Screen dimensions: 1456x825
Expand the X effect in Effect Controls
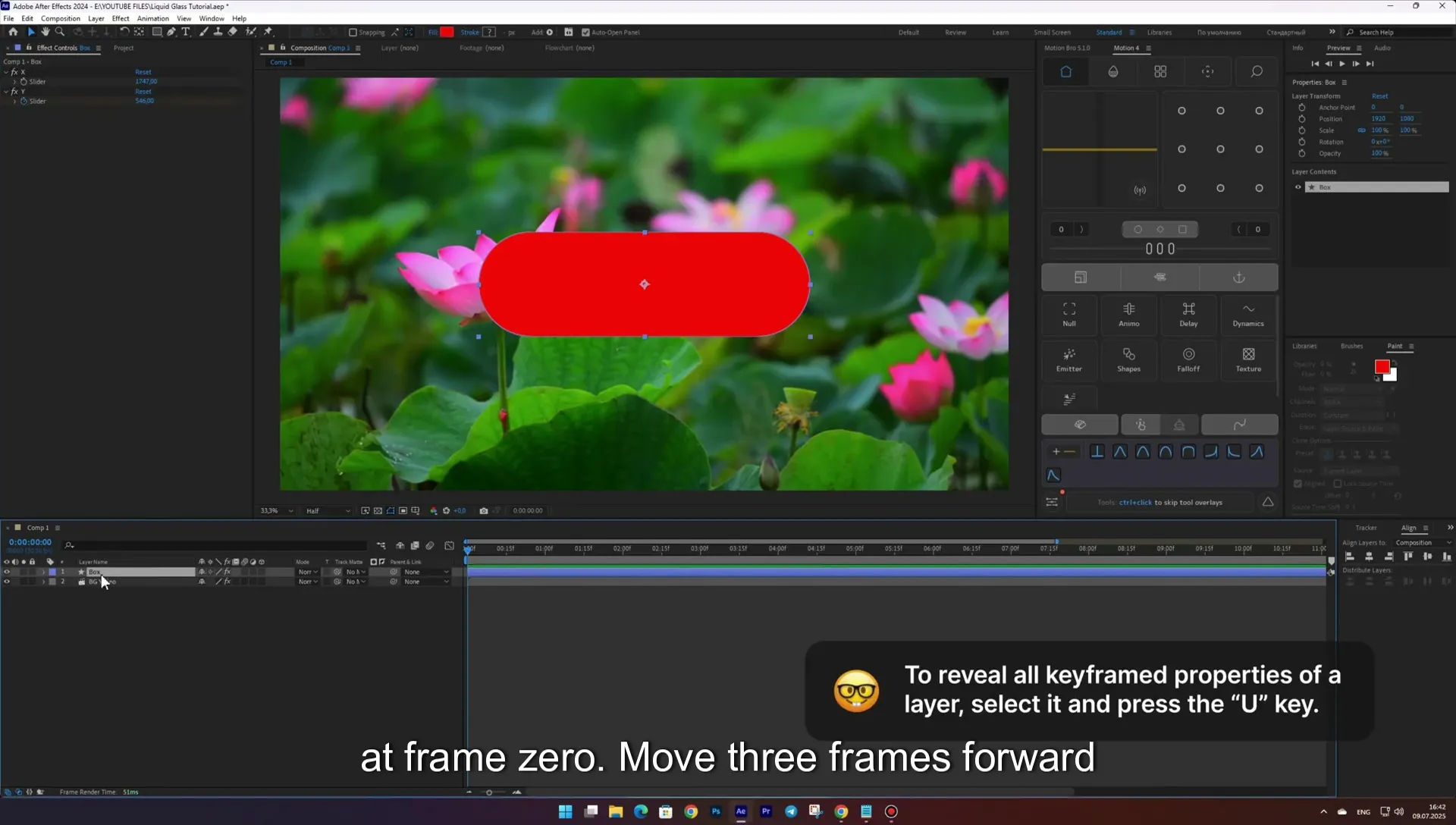[x=7, y=72]
